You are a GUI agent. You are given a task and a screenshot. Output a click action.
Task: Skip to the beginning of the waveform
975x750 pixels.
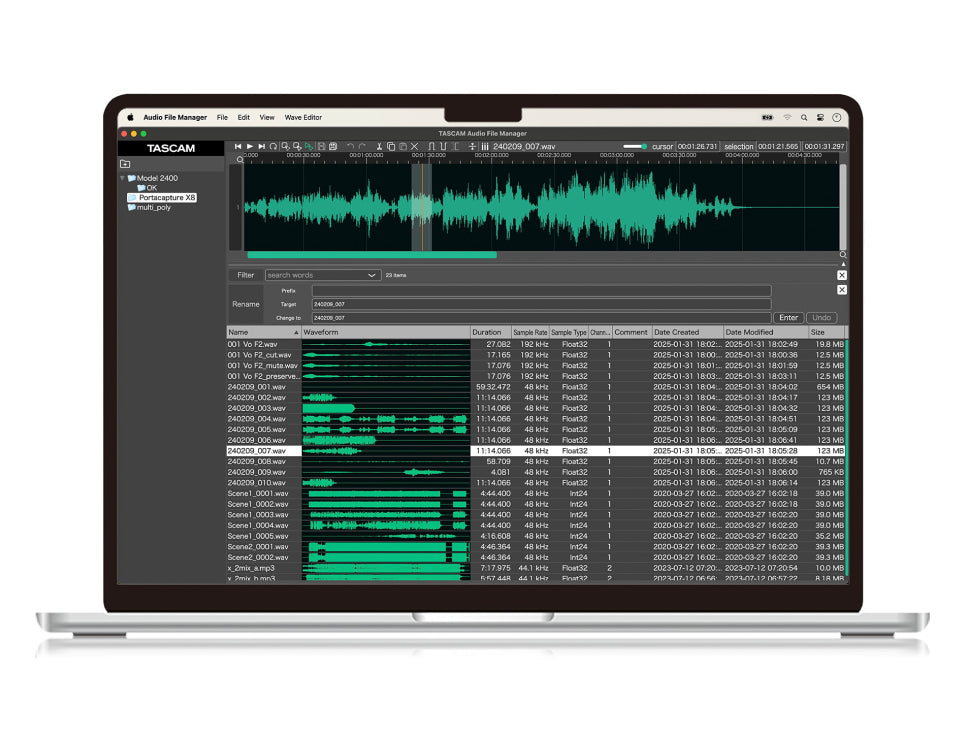(238, 146)
